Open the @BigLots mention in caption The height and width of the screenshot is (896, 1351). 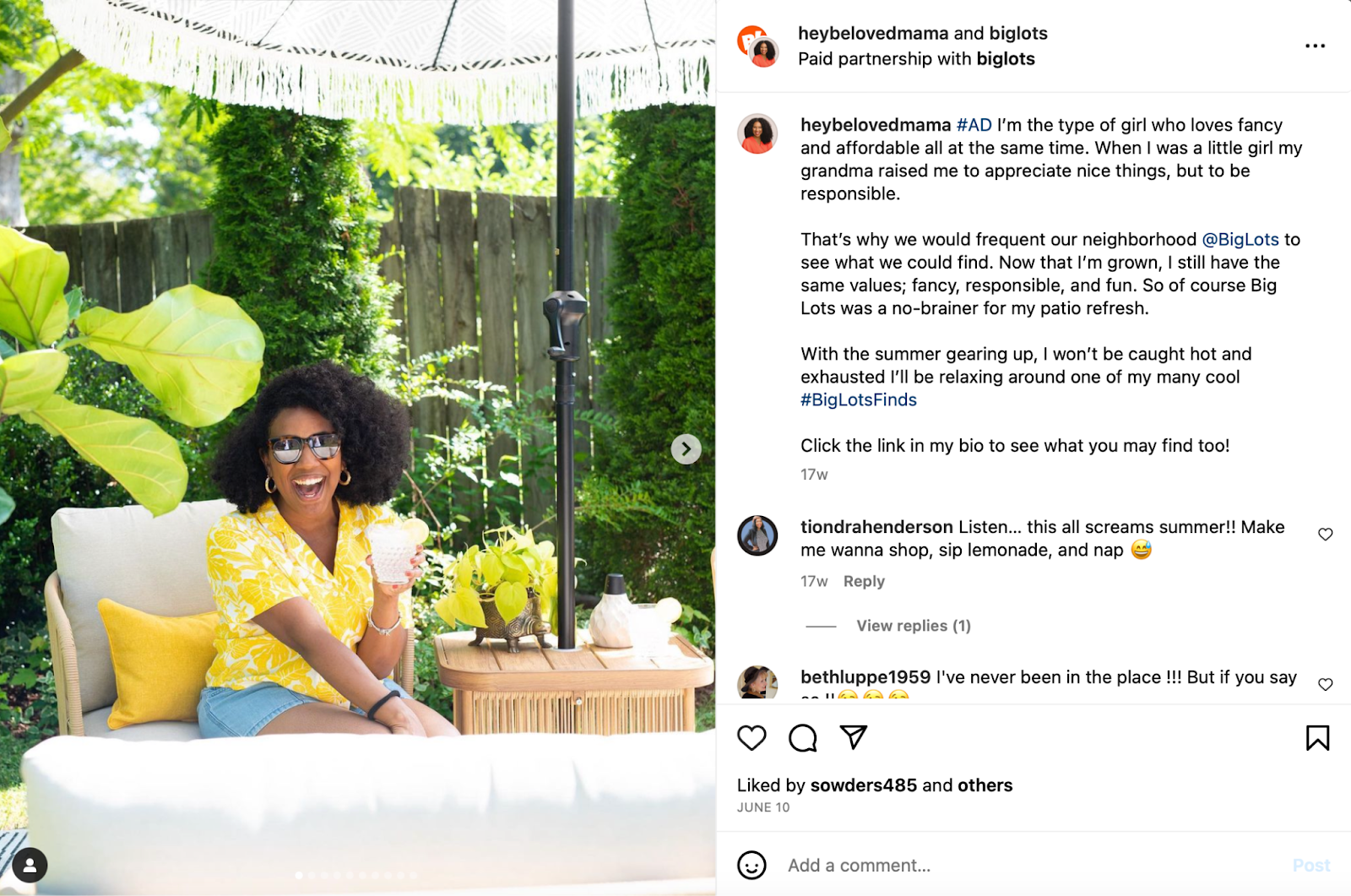(1240, 240)
